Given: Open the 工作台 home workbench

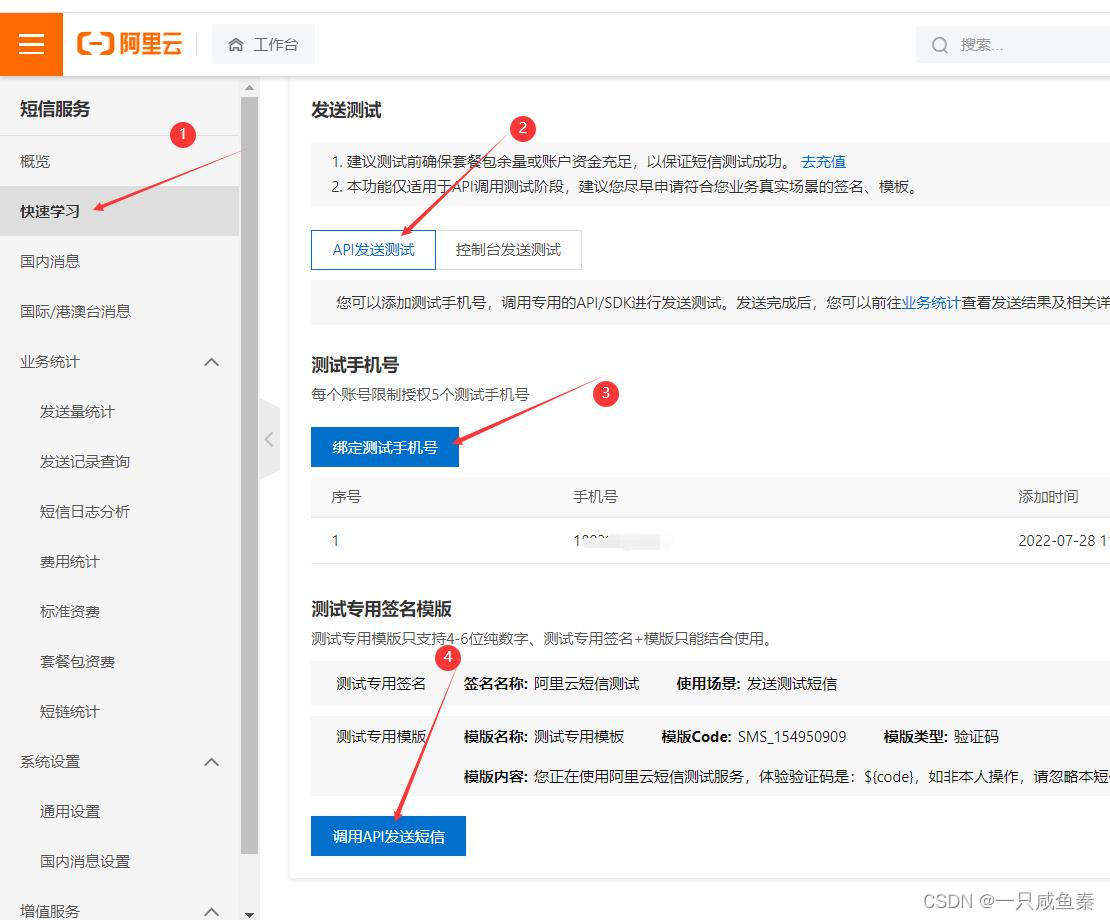Looking at the screenshot, I should point(263,45).
